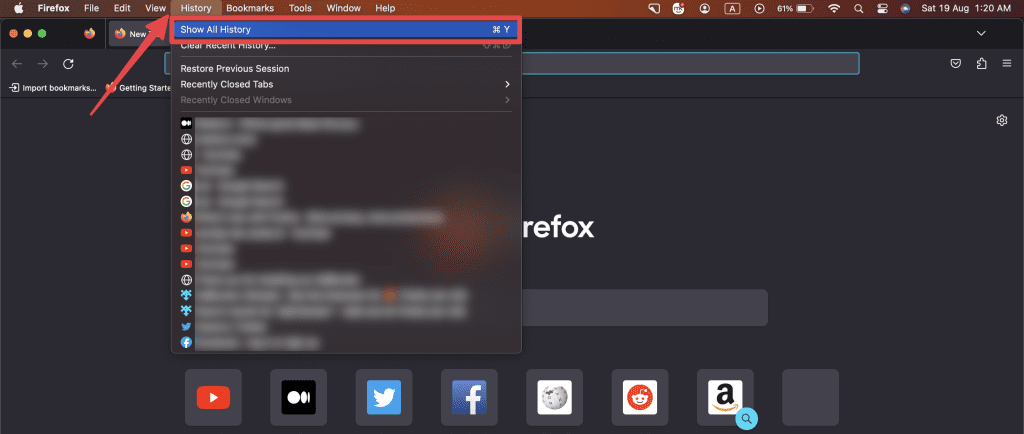Viewport: 1024px width, 434px height.
Task: Open the Bookmarks menu
Action: tap(250, 8)
